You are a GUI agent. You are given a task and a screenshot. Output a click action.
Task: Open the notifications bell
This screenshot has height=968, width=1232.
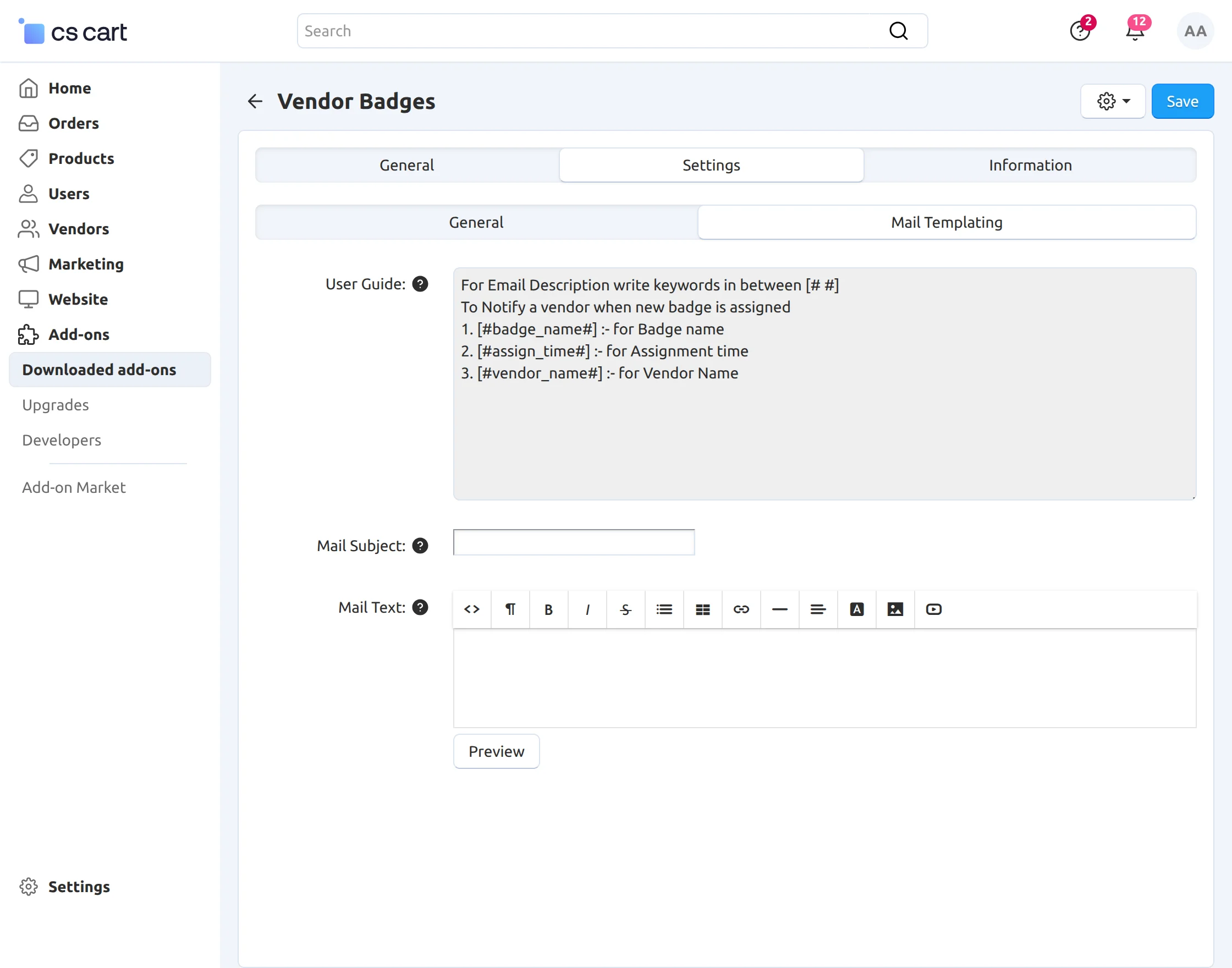click(1135, 31)
